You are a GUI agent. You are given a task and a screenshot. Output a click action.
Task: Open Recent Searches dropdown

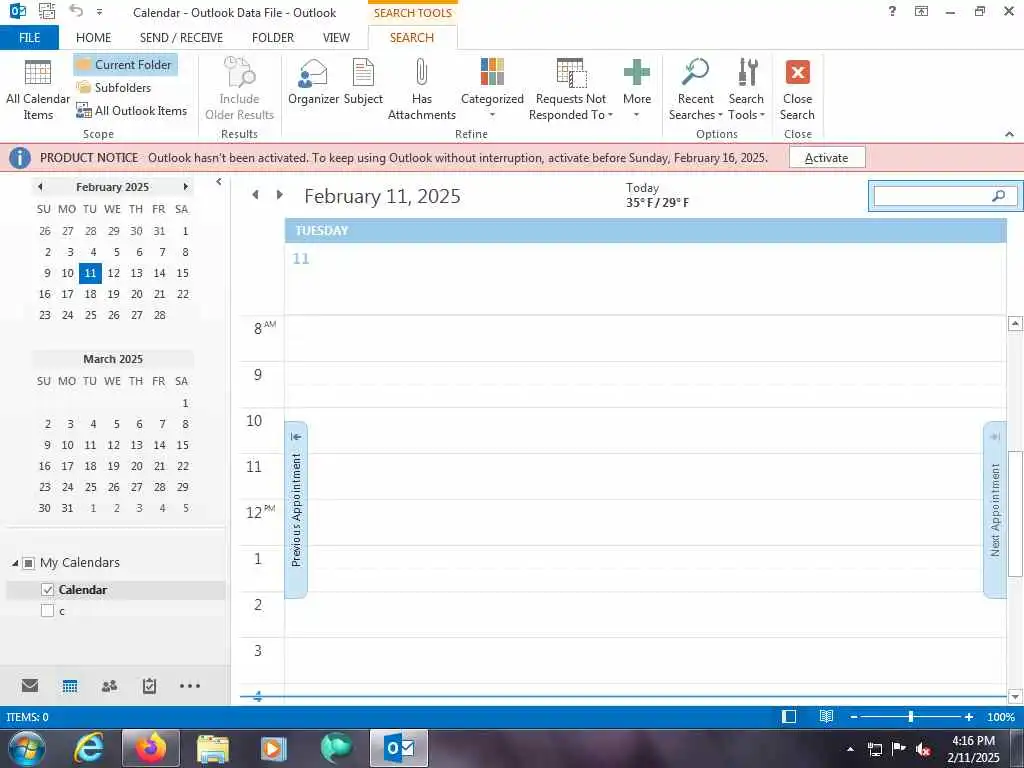click(x=696, y=89)
